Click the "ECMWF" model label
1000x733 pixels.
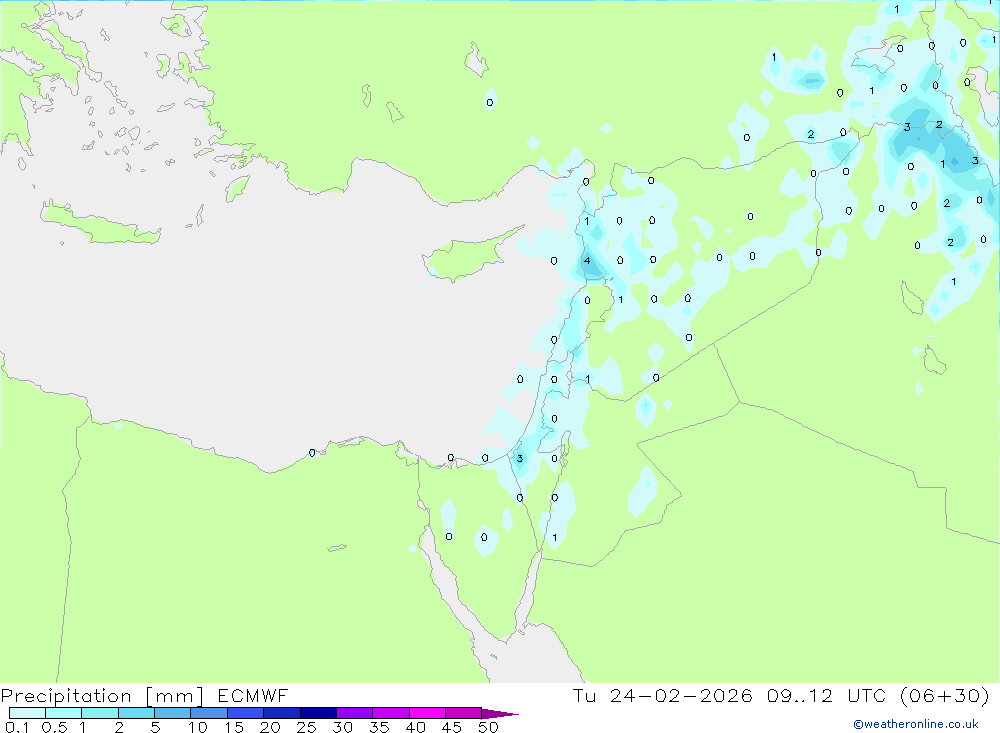coord(253,695)
